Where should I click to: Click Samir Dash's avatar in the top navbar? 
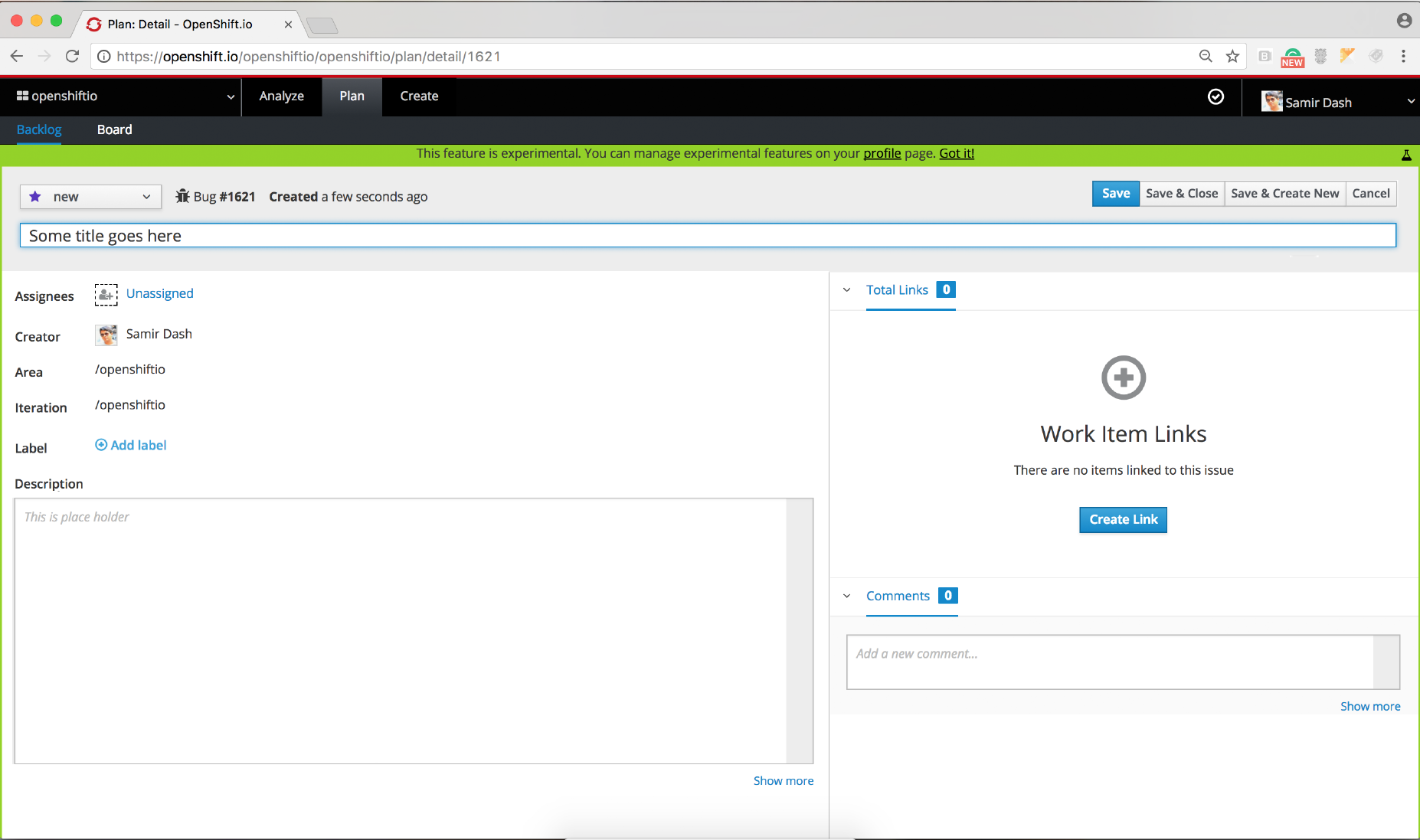click(x=1271, y=100)
